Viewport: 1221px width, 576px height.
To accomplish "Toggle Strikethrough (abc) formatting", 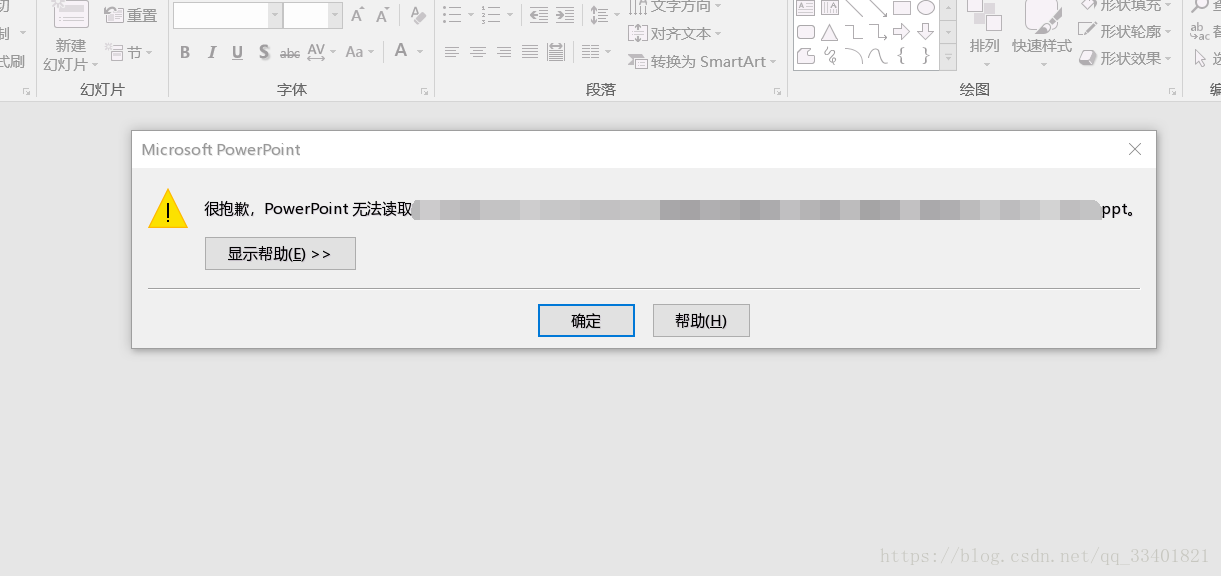I will pyautogui.click(x=290, y=52).
